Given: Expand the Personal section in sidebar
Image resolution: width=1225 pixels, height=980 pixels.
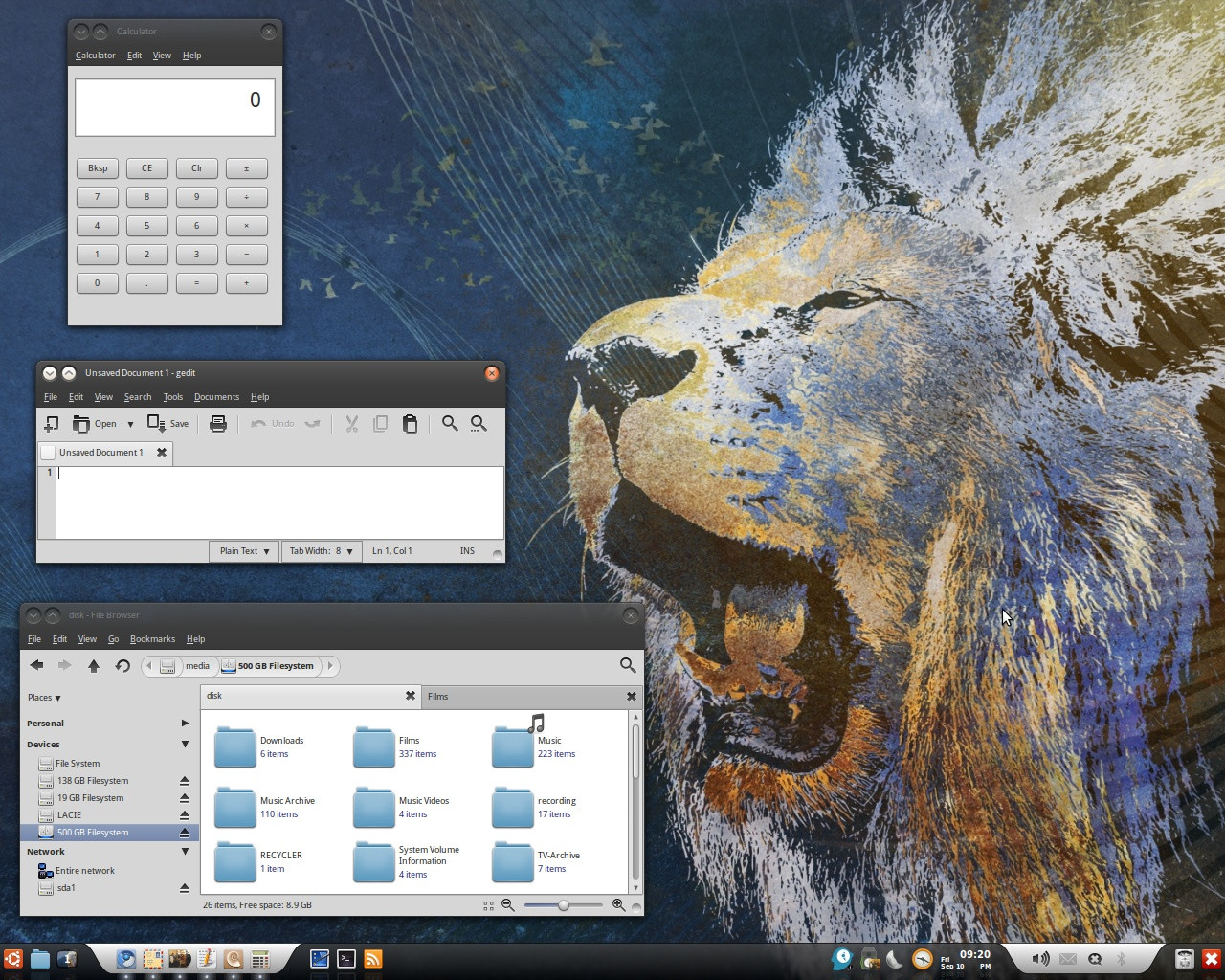Looking at the screenshot, I should 185,724.
